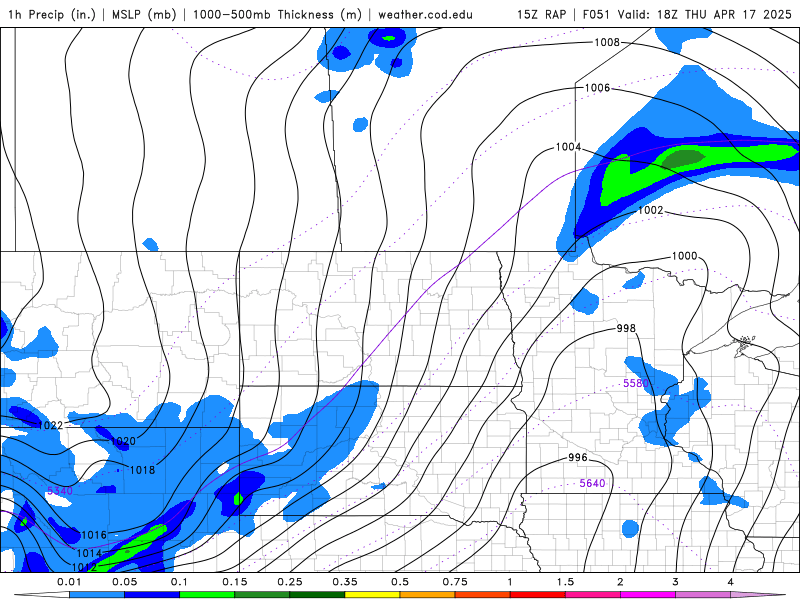This screenshot has width=800, height=600.
Task: Click the 1022 isobar label
Action: click(51, 425)
